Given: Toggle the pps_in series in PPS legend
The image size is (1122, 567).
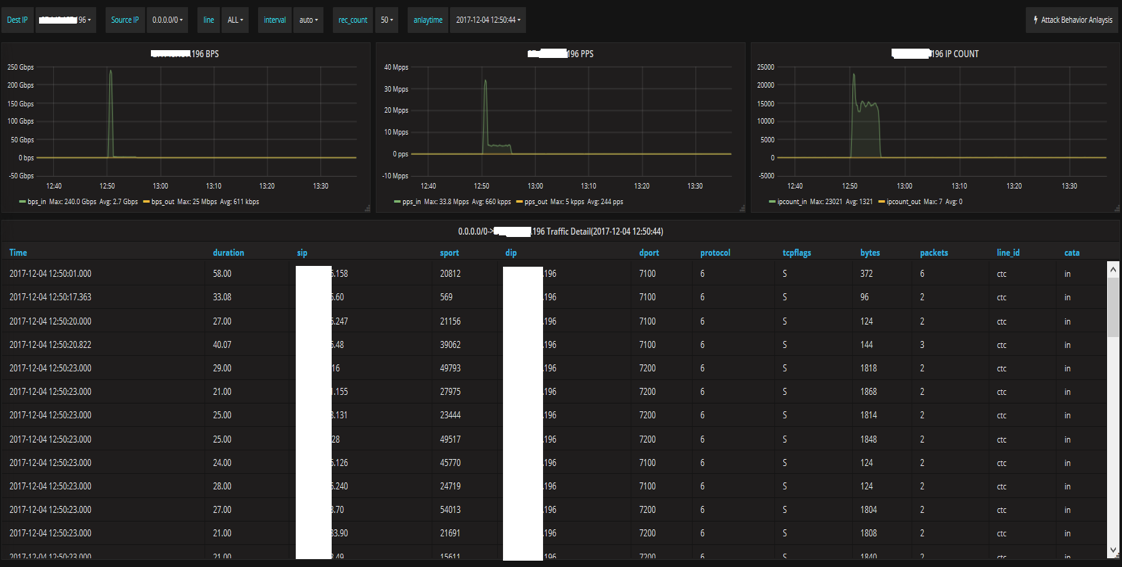Looking at the screenshot, I should (x=414, y=202).
